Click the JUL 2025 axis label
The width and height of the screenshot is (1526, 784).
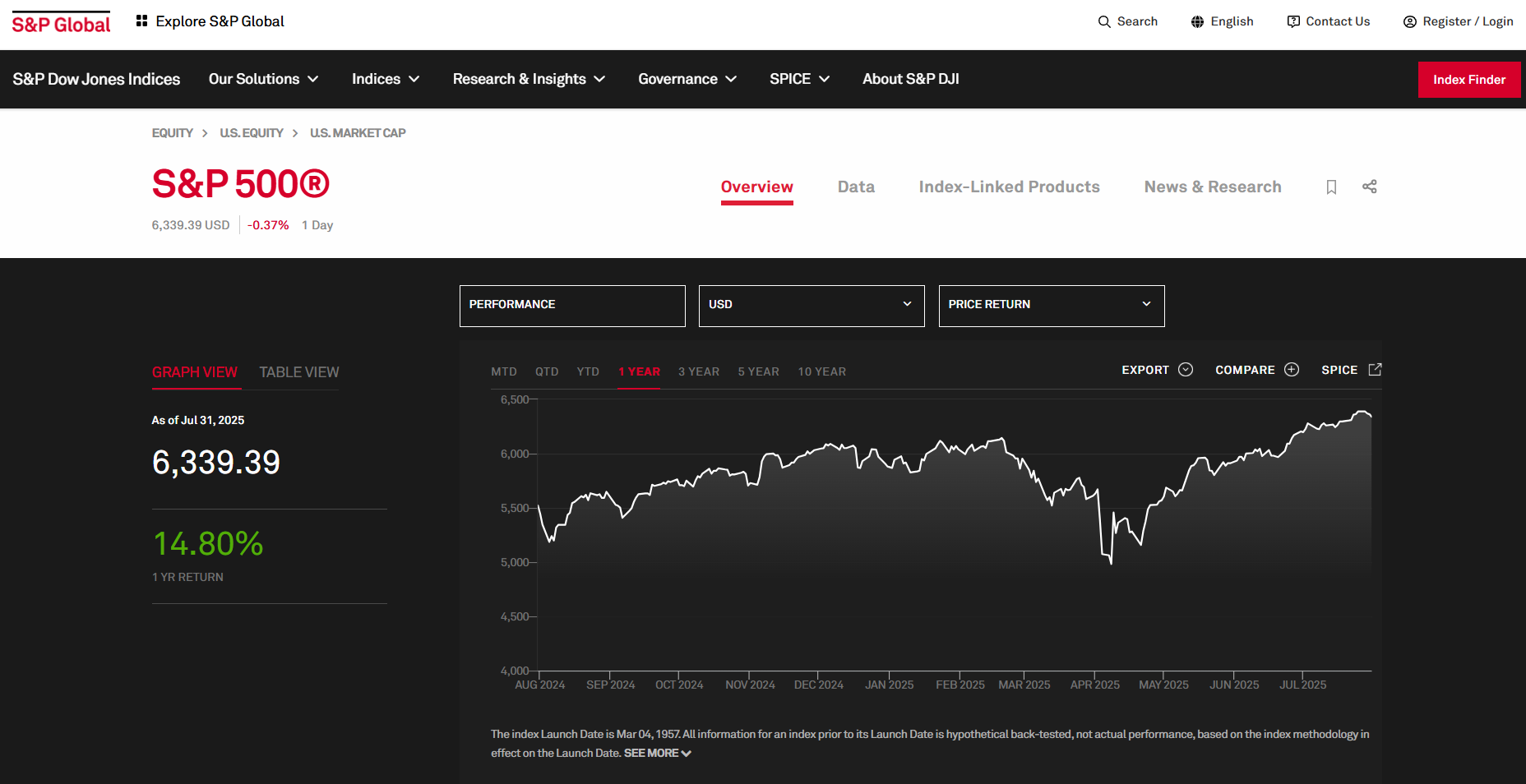coord(1303,685)
